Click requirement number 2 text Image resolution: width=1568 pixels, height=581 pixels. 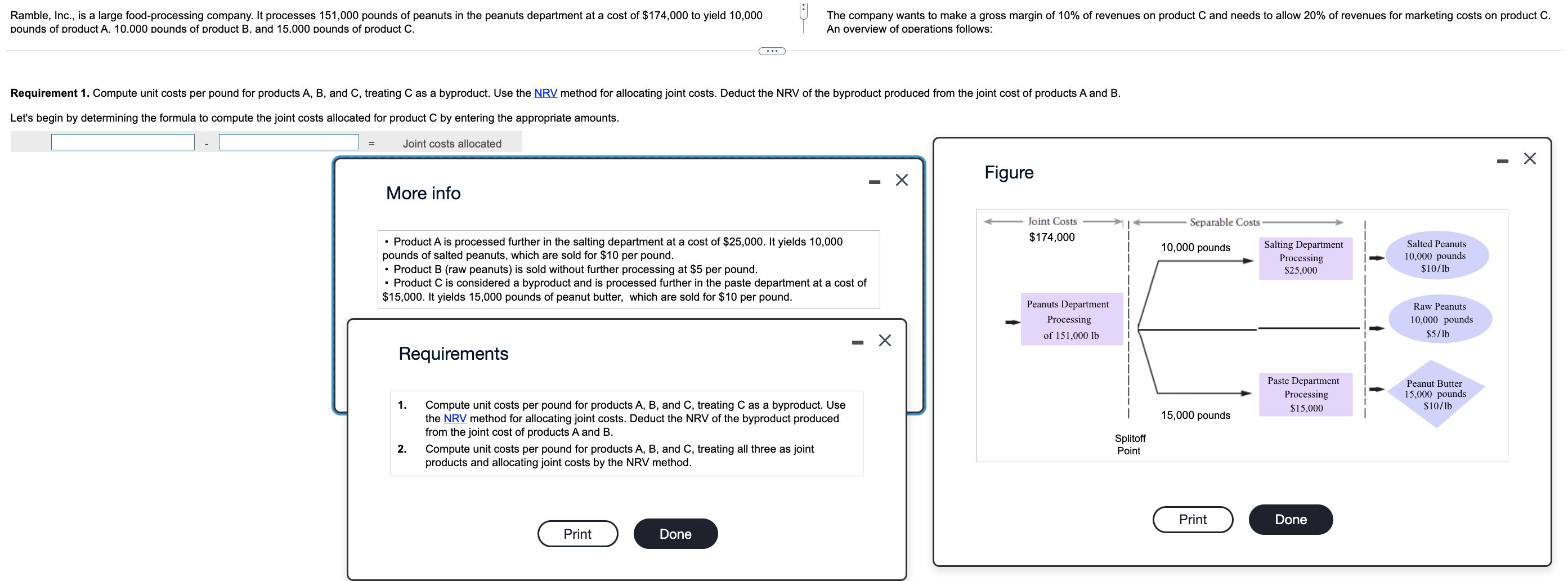(x=619, y=455)
